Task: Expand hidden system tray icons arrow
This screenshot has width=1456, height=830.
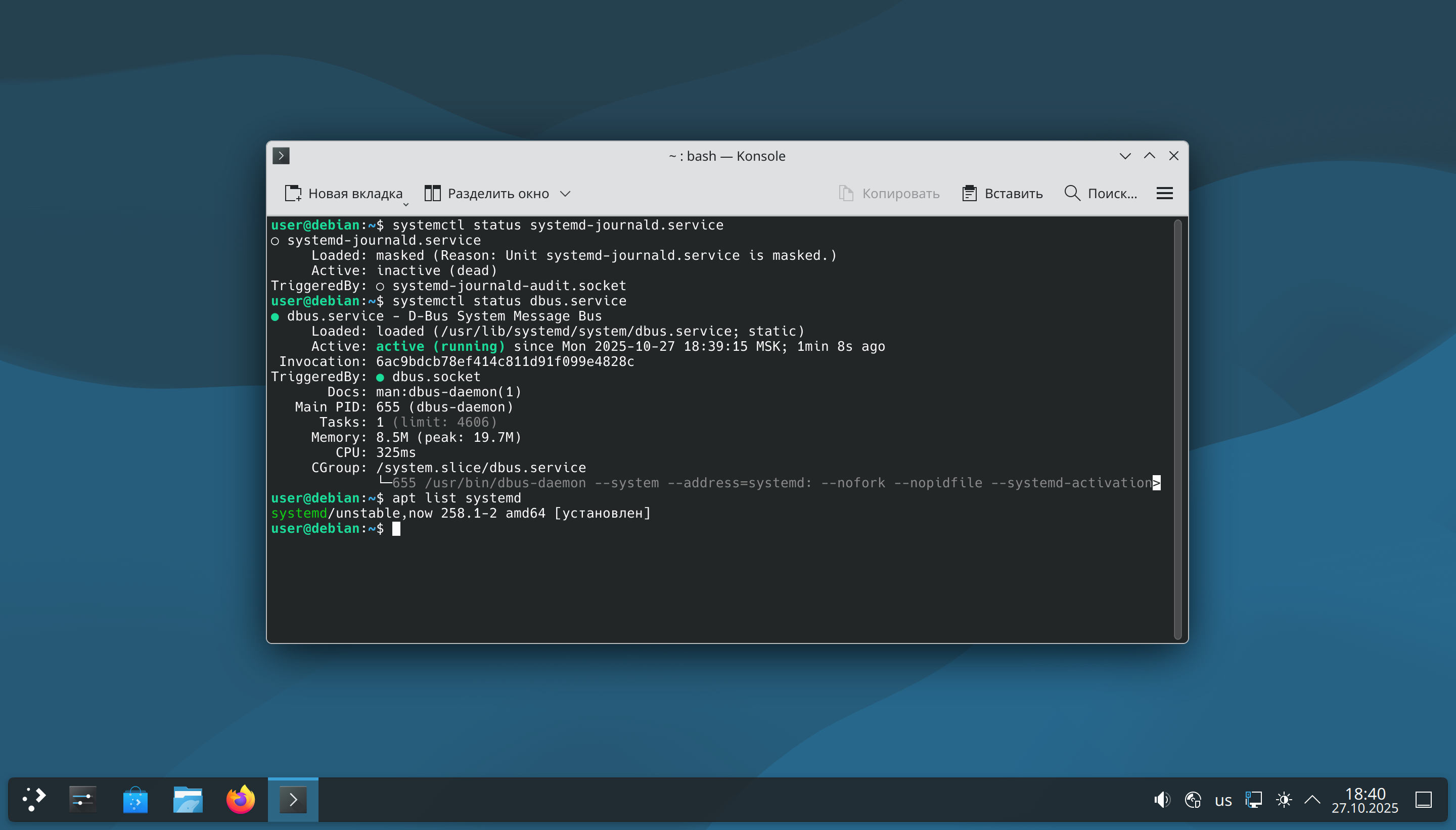Action: (x=1312, y=800)
